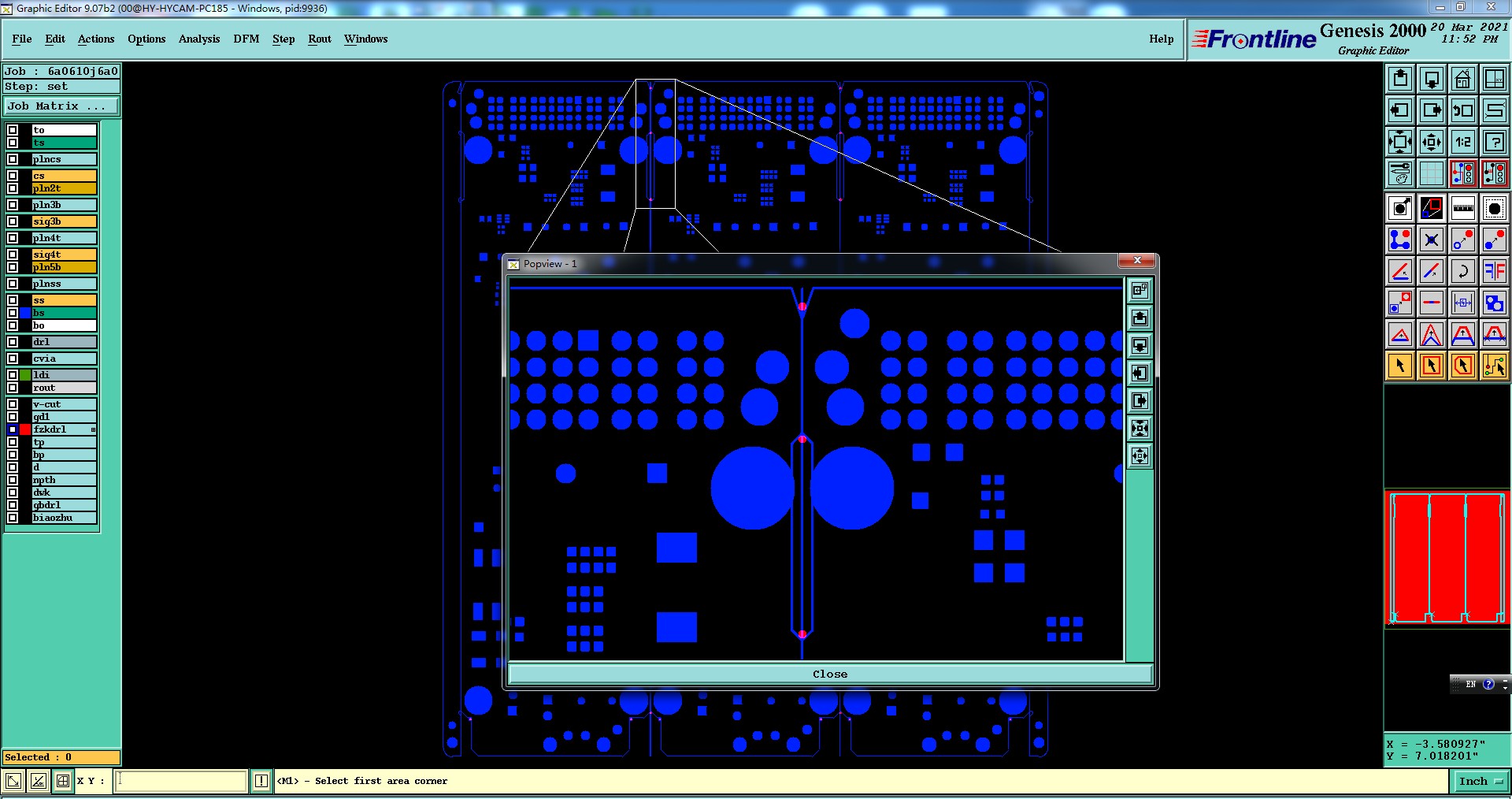The image size is (1512, 799).
Task: Click the previous view icon
Action: [x=1463, y=110]
